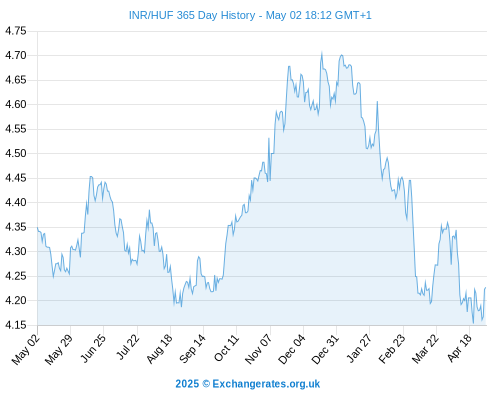Click the chart title INR/HUF 365 Day History
This screenshot has width=495, height=400.
pos(192,15)
